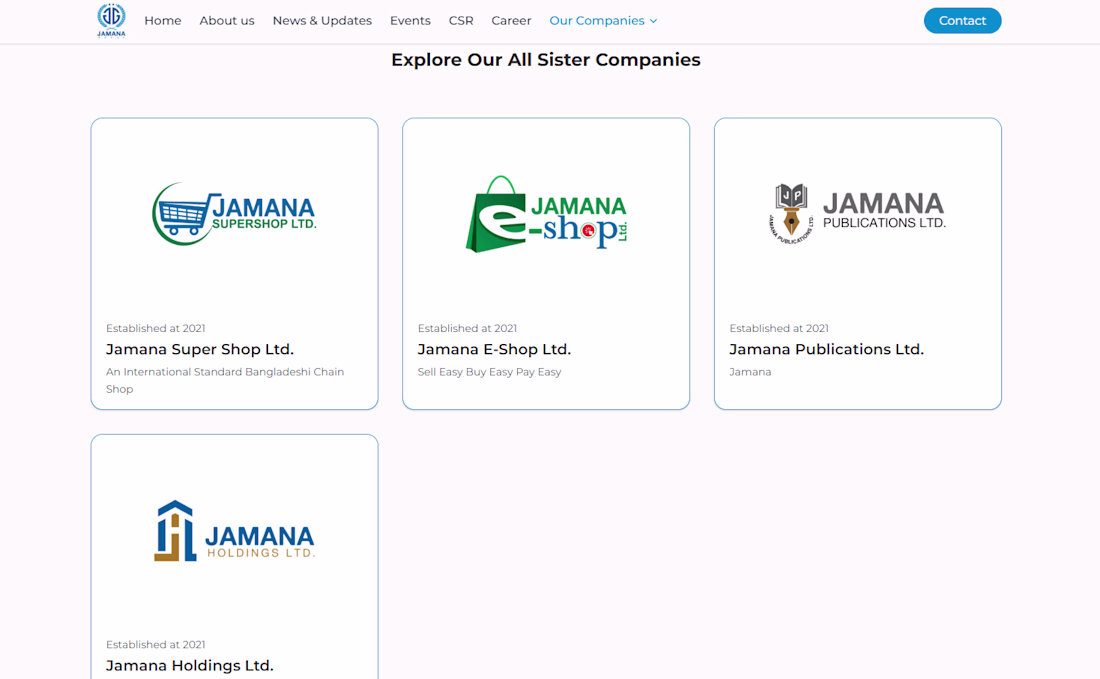Open the CSR menu item
The width and height of the screenshot is (1100, 679).
[461, 21]
